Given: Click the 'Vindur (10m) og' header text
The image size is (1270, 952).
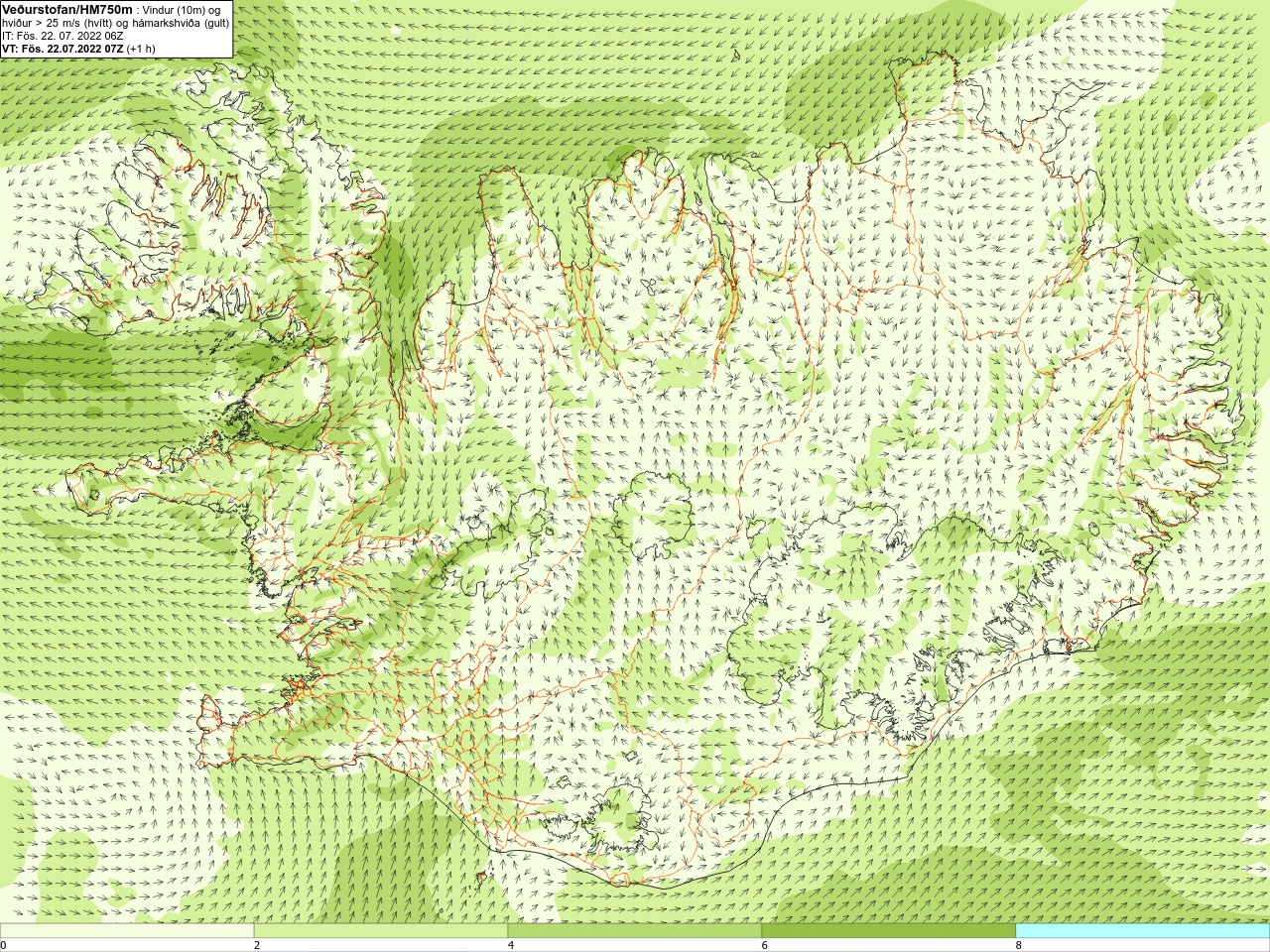Looking at the screenshot, I should click(x=182, y=9).
